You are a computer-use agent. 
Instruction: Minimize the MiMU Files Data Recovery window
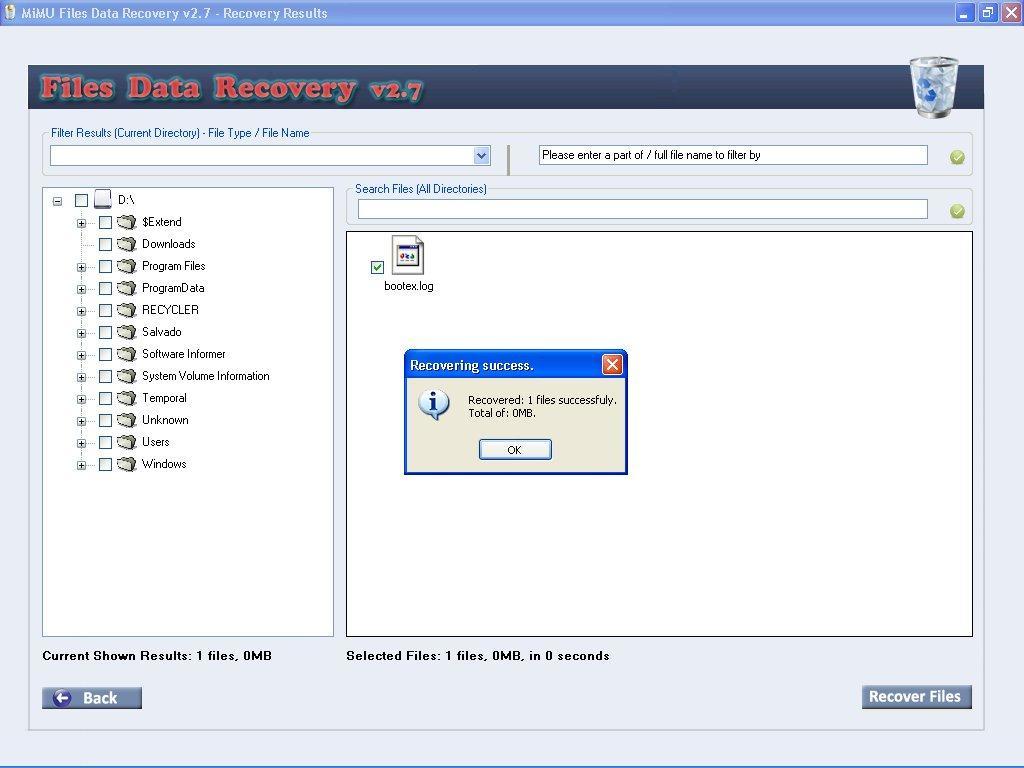[x=965, y=12]
